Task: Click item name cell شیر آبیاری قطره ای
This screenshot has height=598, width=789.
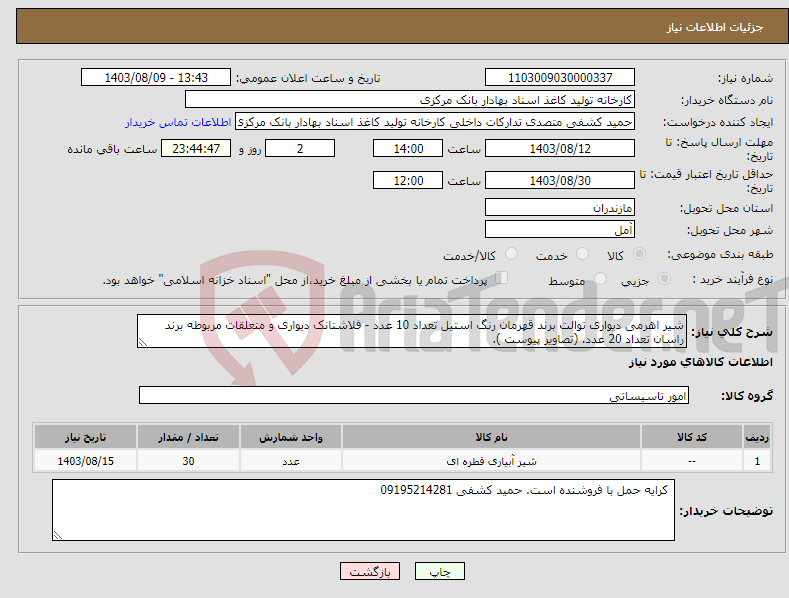Action: coord(491,461)
